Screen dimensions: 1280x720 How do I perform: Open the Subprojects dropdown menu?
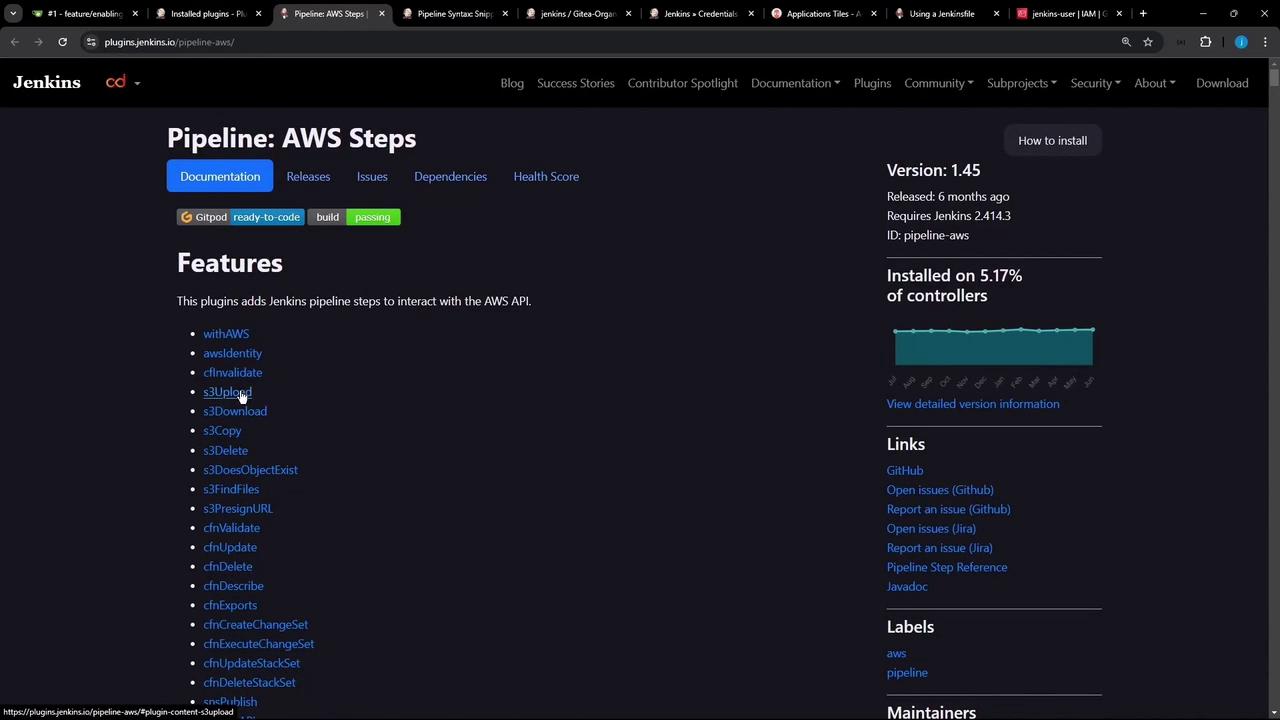pyautogui.click(x=1021, y=83)
